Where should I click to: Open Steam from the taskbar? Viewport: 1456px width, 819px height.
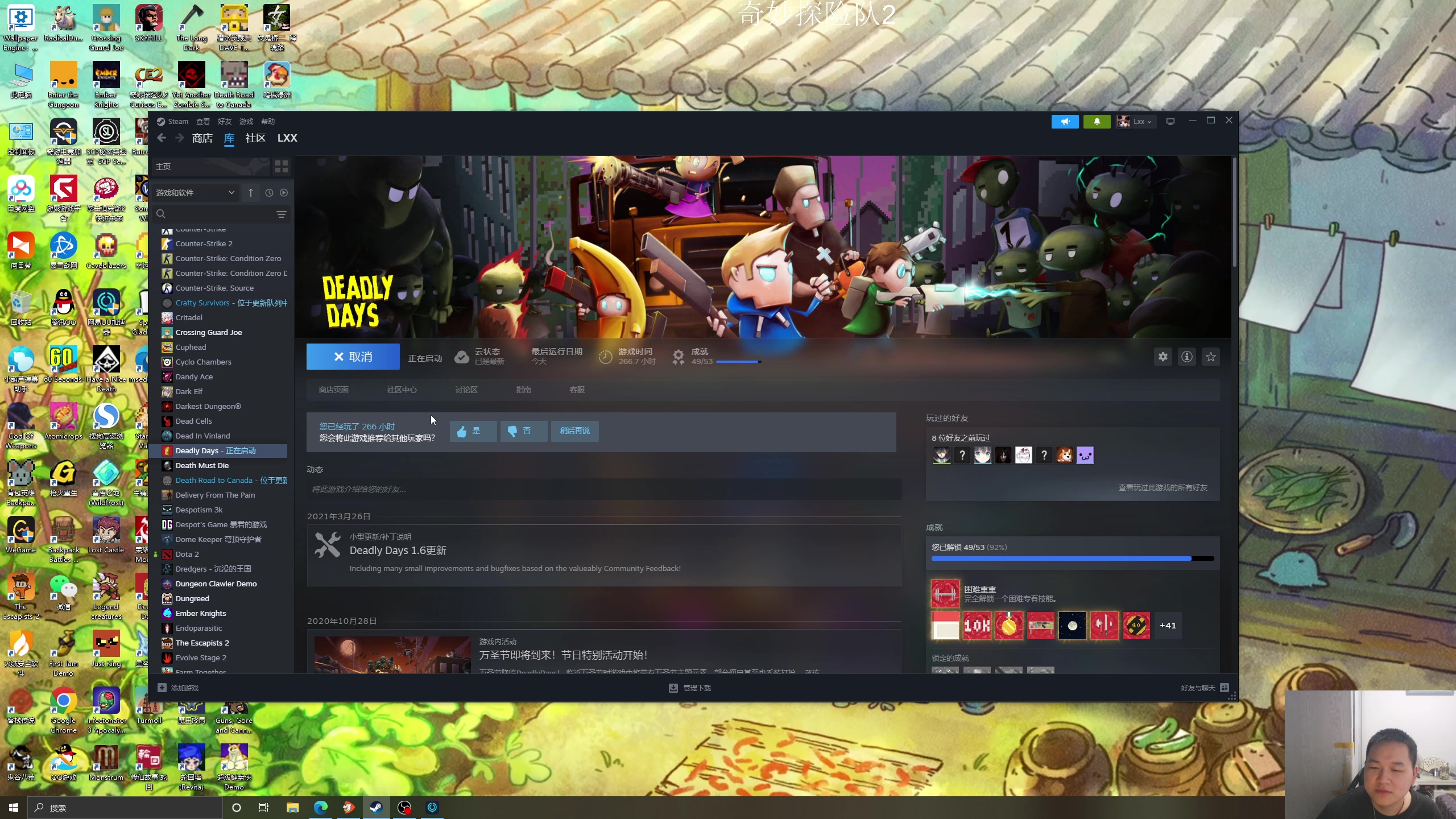(376, 808)
